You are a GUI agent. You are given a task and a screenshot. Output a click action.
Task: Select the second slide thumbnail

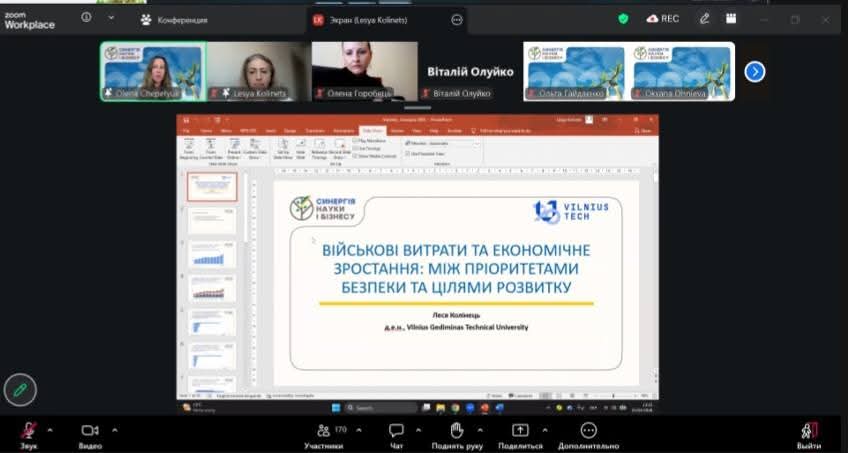pyautogui.click(x=212, y=220)
